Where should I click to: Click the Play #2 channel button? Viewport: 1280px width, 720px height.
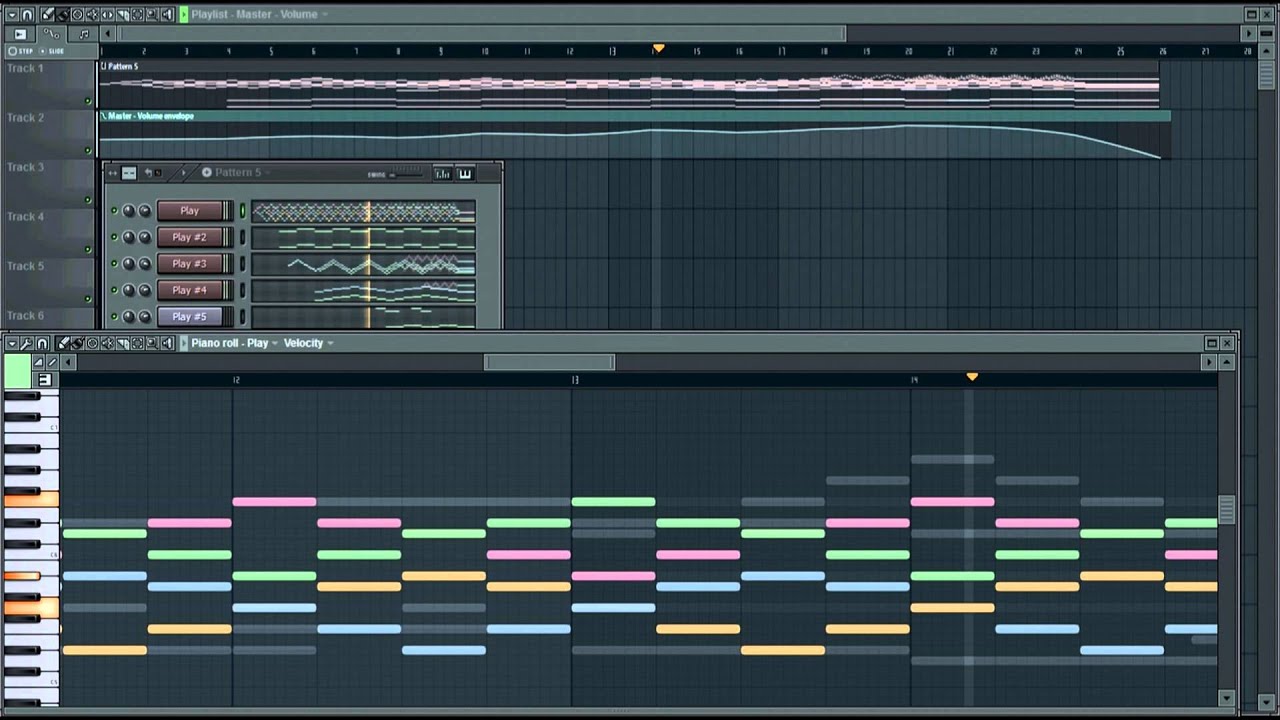click(190, 237)
